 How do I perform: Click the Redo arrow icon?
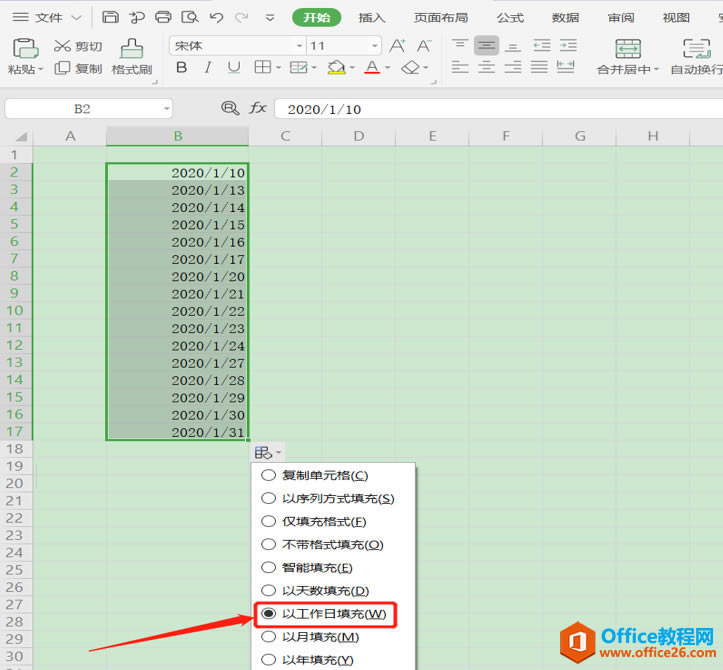[x=241, y=18]
